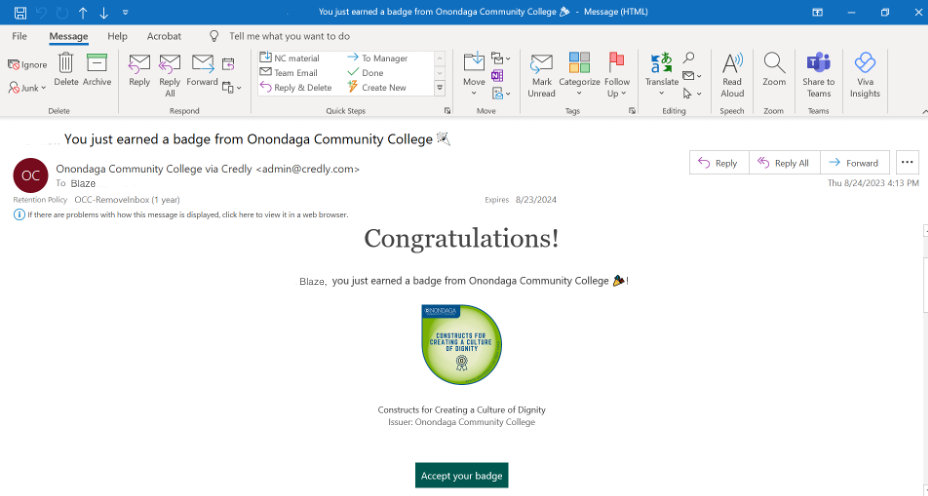Click the ribbon Forward button
The width and height of the screenshot is (928, 496).
point(202,70)
